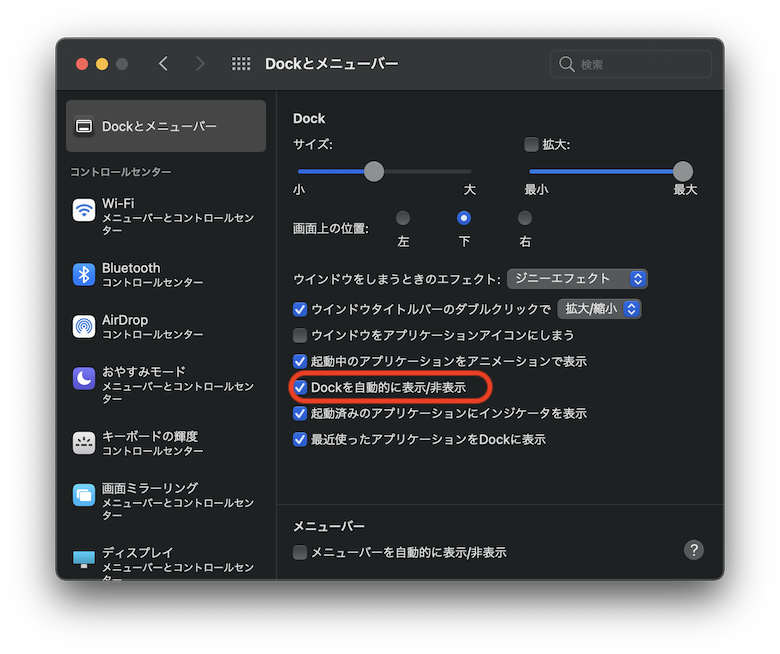Viewport: 780px width, 654px height.
Task: Click the Dock section heading
Action: tap(309, 118)
